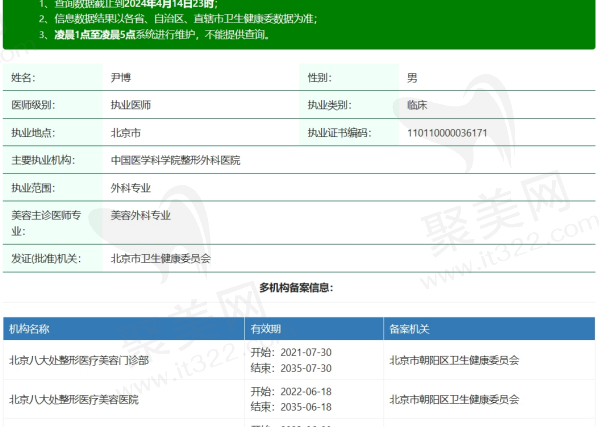Click the 美容主诊医师专业 label

tap(46, 223)
